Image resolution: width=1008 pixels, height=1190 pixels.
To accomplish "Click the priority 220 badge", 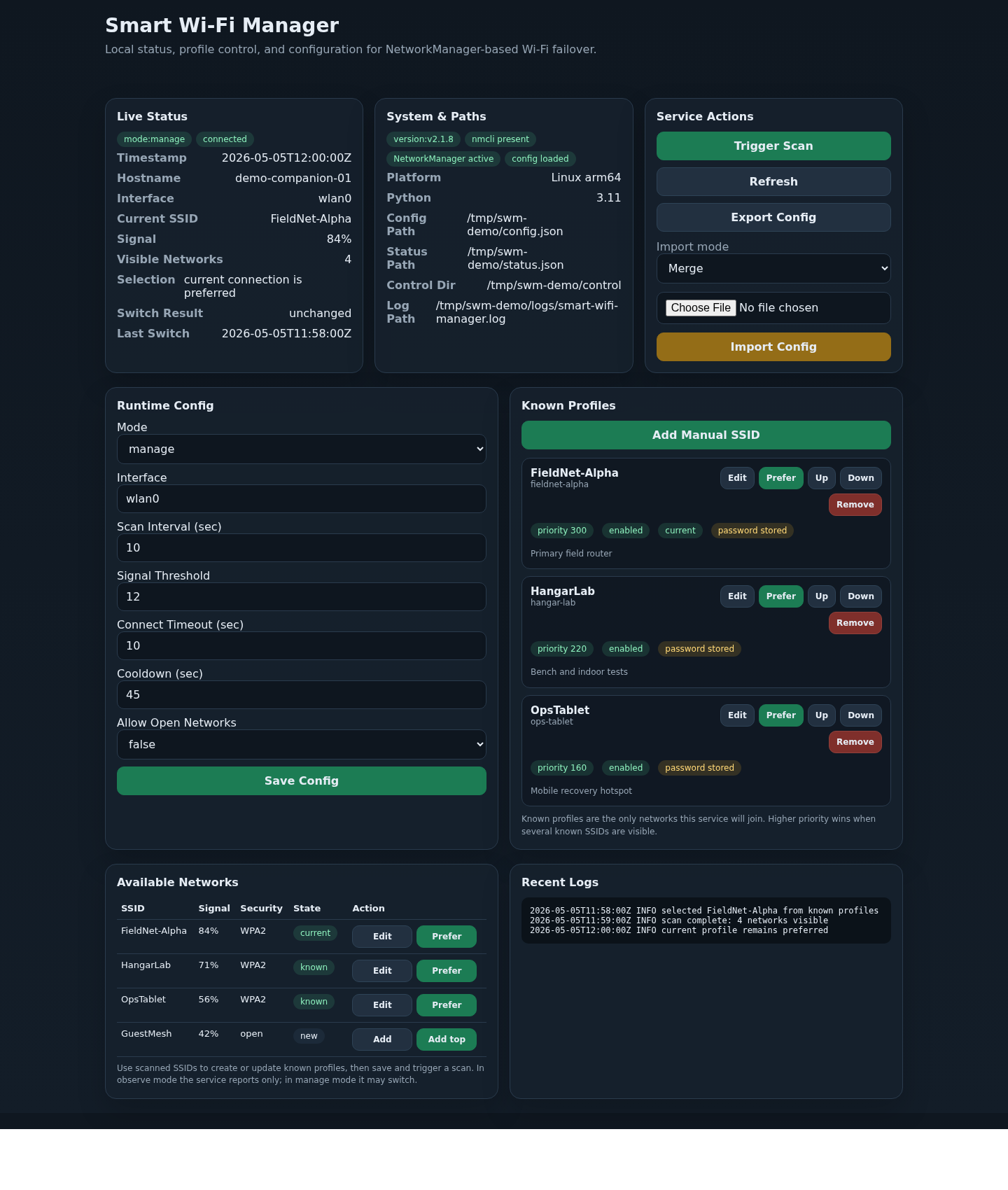I will tap(562, 649).
